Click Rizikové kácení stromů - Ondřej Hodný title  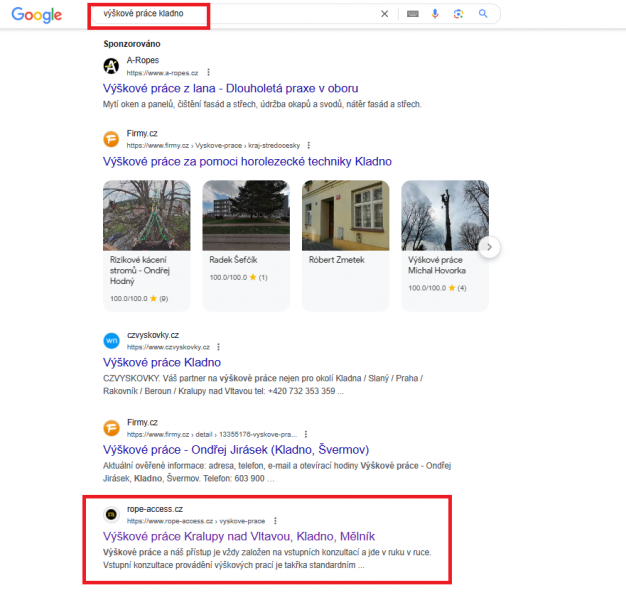[140, 270]
